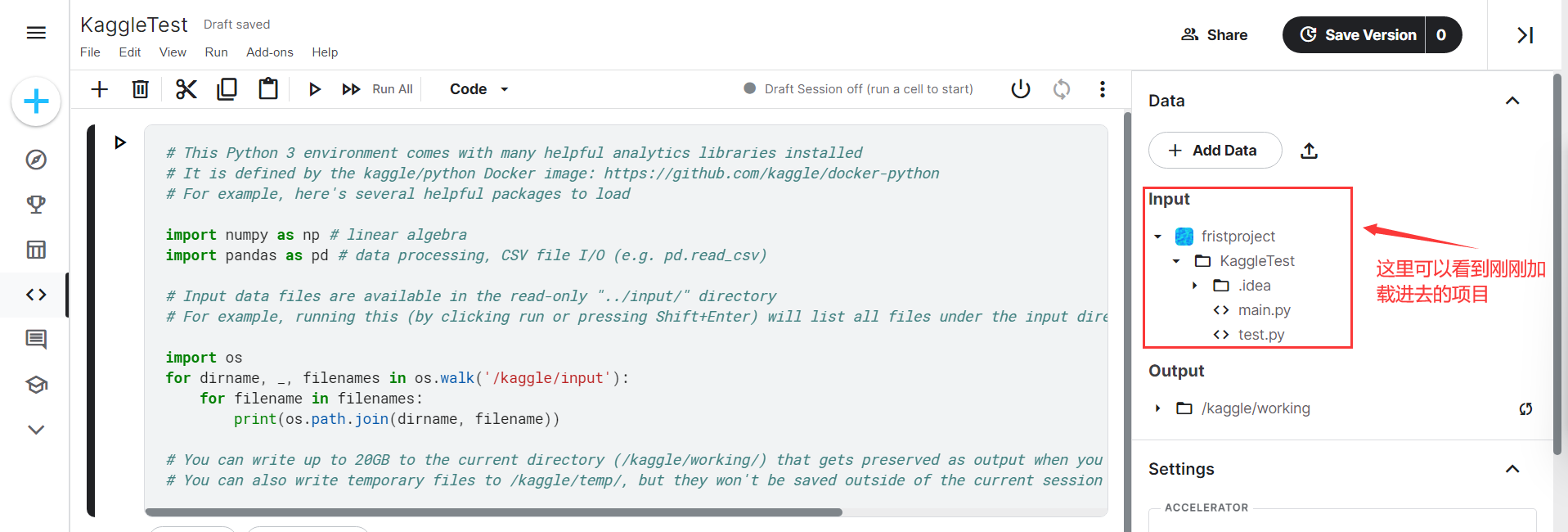
Task: Open the three-dot more options menu
Action: 1103,89
